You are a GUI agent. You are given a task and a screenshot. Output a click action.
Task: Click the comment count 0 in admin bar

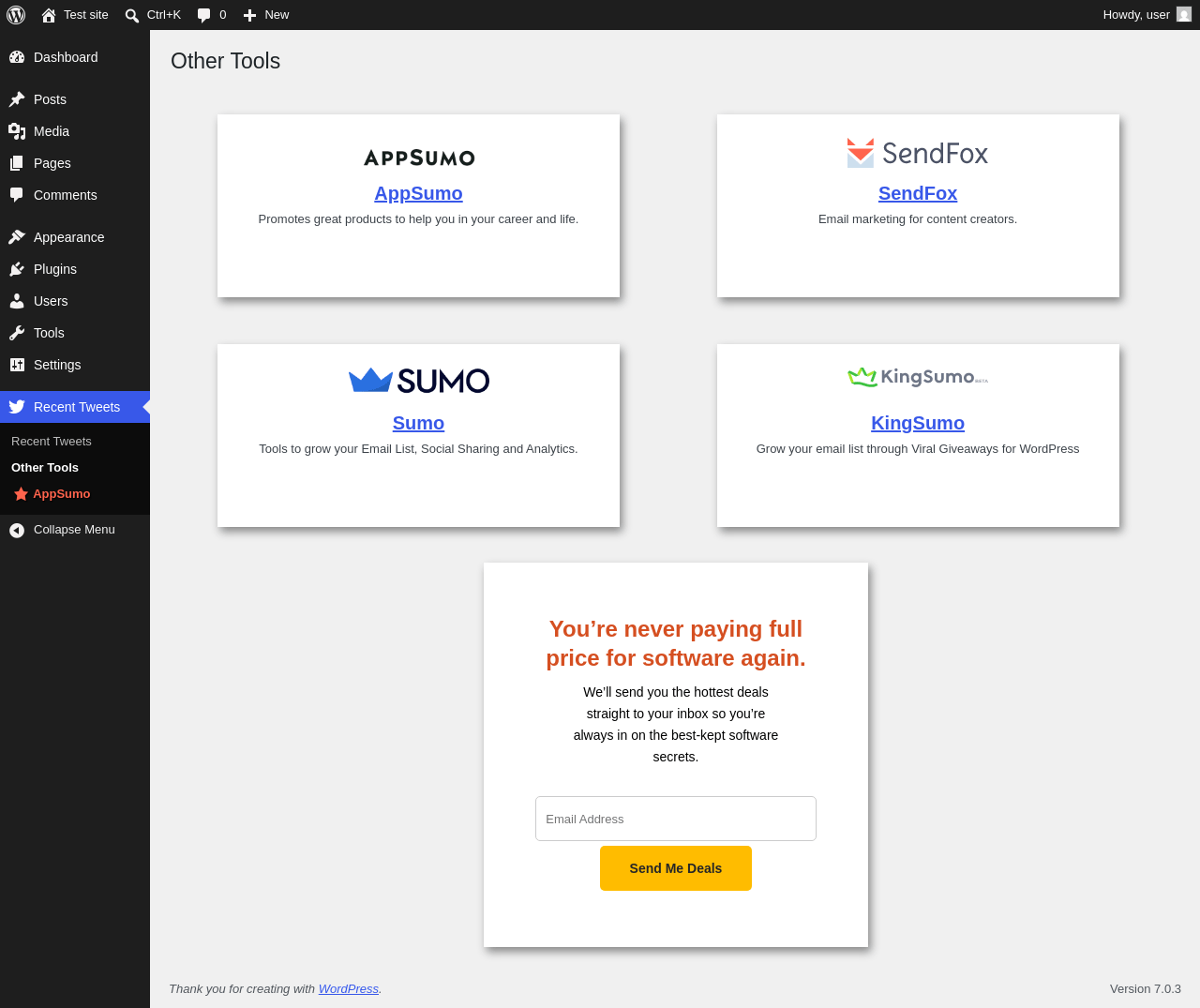(x=223, y=15)
